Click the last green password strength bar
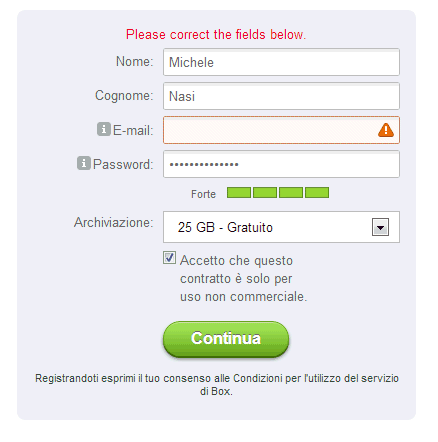This screenshot has height=442, width=438. (x=317, y=193)
